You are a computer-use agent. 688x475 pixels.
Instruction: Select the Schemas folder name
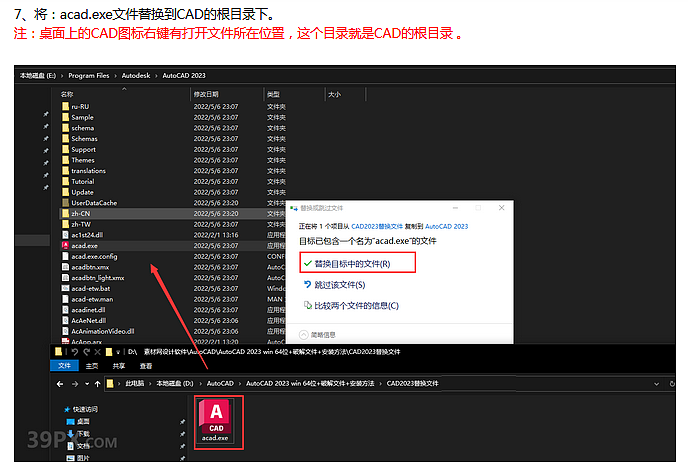(x=84, y=139)
